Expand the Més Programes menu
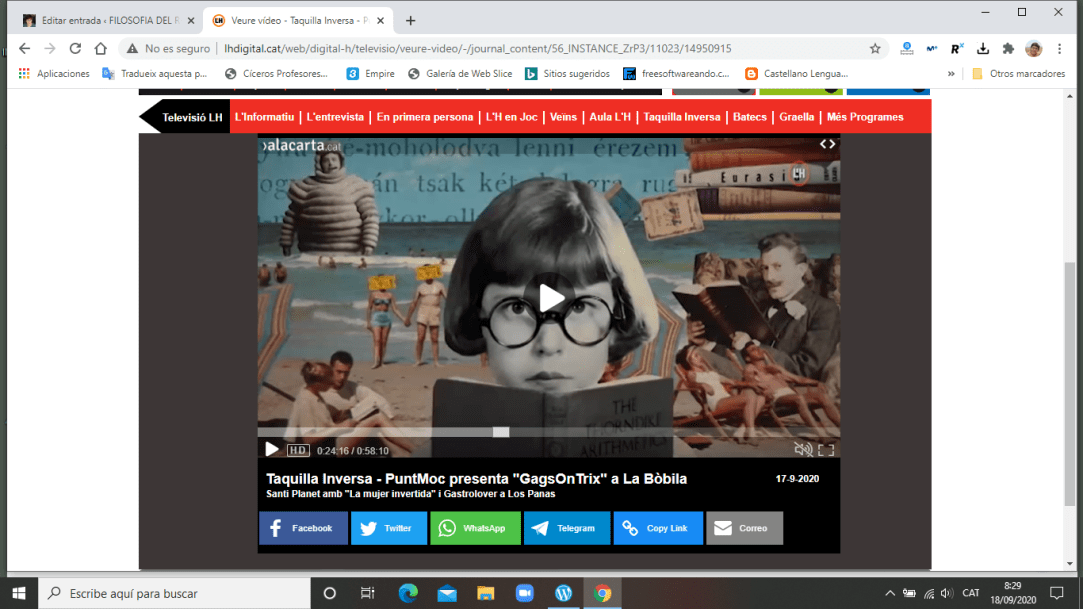 pyautogui.click(x=864, y=117)
